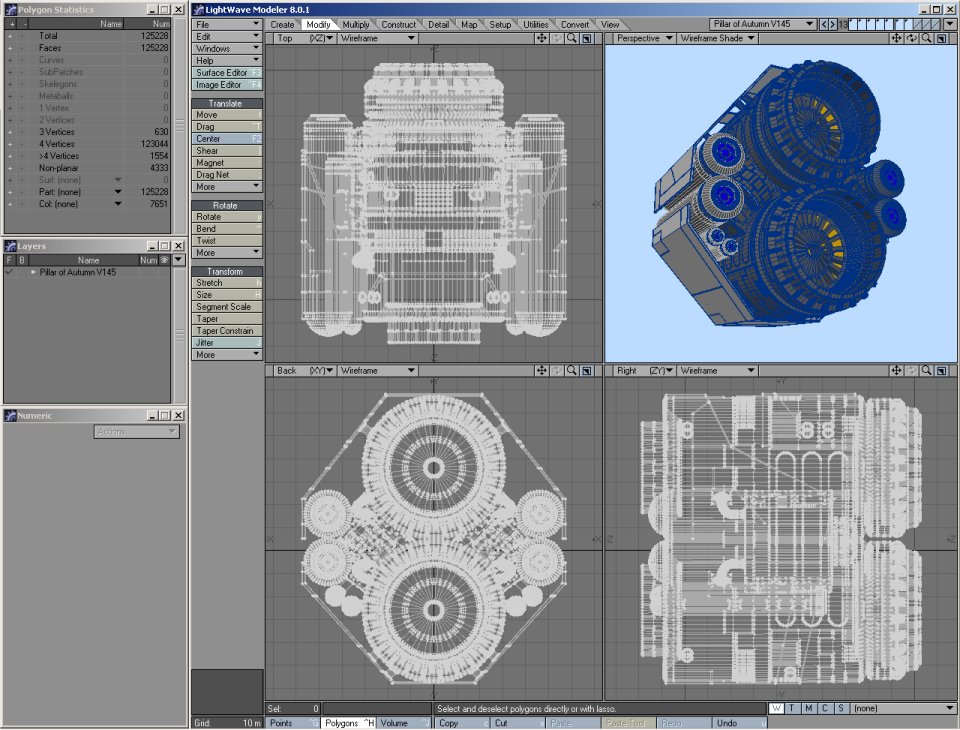
Task: Switch to the Multiply tab
Action: pyautogui.click(x=355, y=24)
